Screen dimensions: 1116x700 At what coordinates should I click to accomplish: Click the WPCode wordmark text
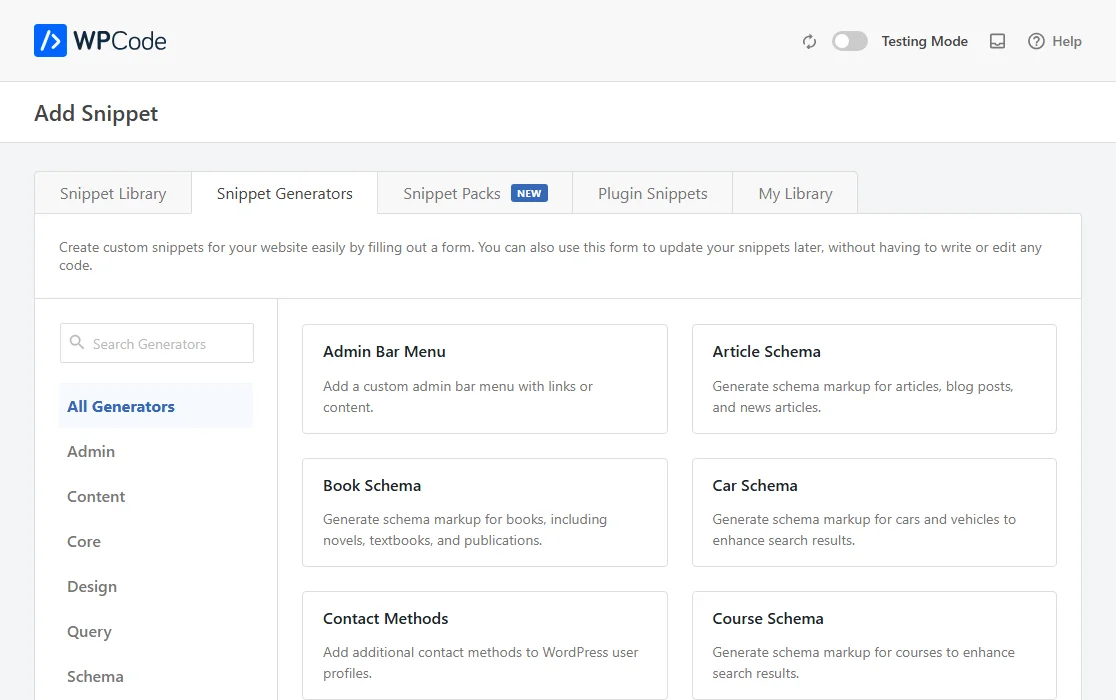point(120,41)
